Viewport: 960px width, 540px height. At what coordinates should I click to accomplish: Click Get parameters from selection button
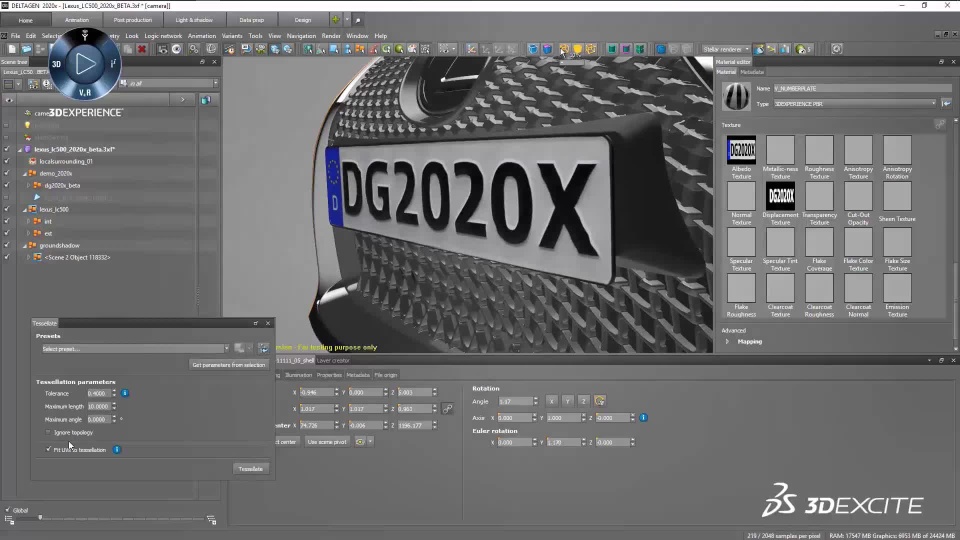click(x=228, y=365)
